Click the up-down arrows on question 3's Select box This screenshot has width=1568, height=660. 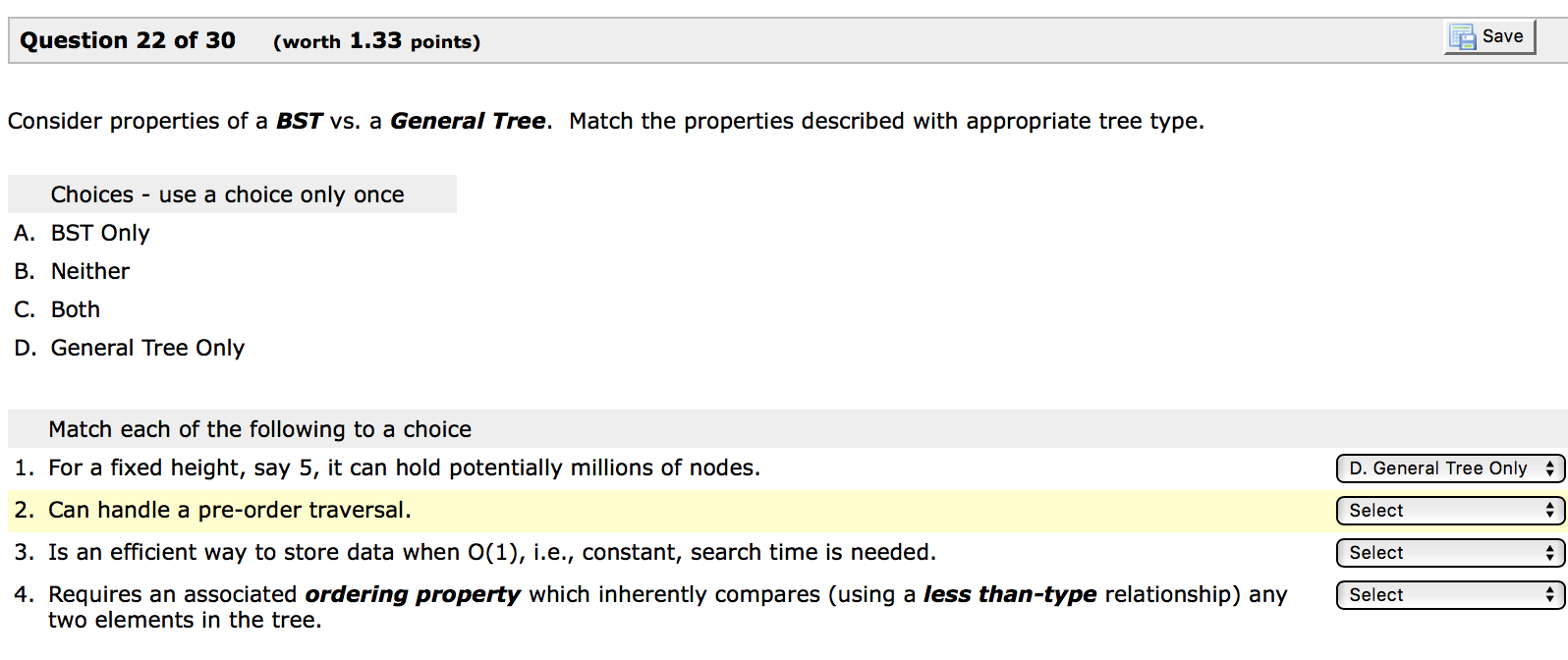pyautogui.click(x=1547, y=552)
